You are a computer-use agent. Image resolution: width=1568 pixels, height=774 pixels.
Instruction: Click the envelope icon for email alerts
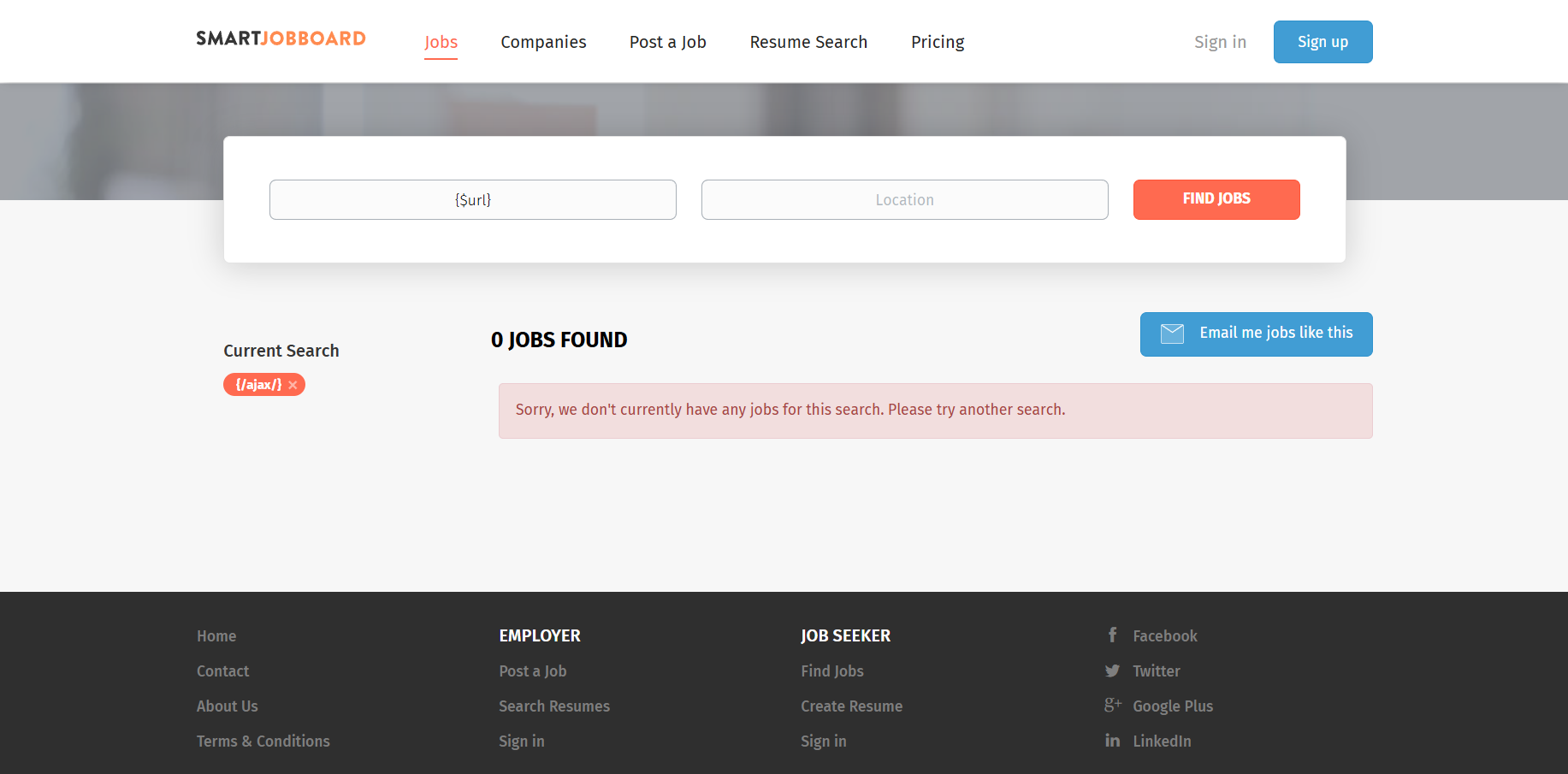(1172, 334)
